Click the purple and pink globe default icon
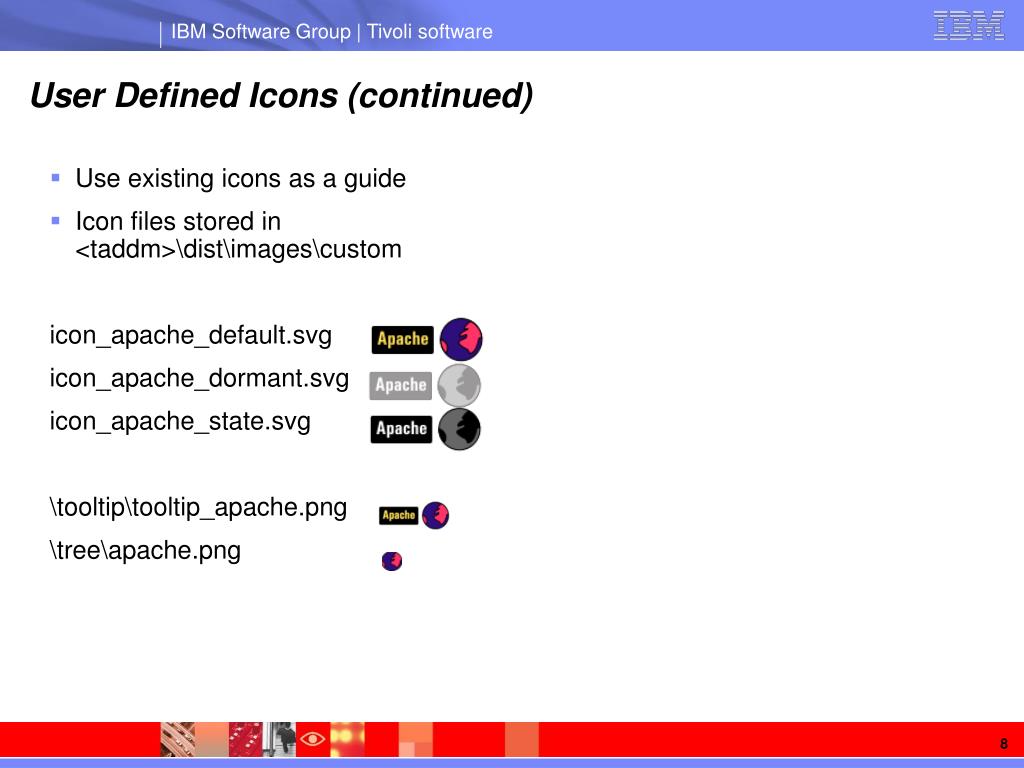Image resolution: width=1024 pixels, height=768 pixels. tap(461, 340)
